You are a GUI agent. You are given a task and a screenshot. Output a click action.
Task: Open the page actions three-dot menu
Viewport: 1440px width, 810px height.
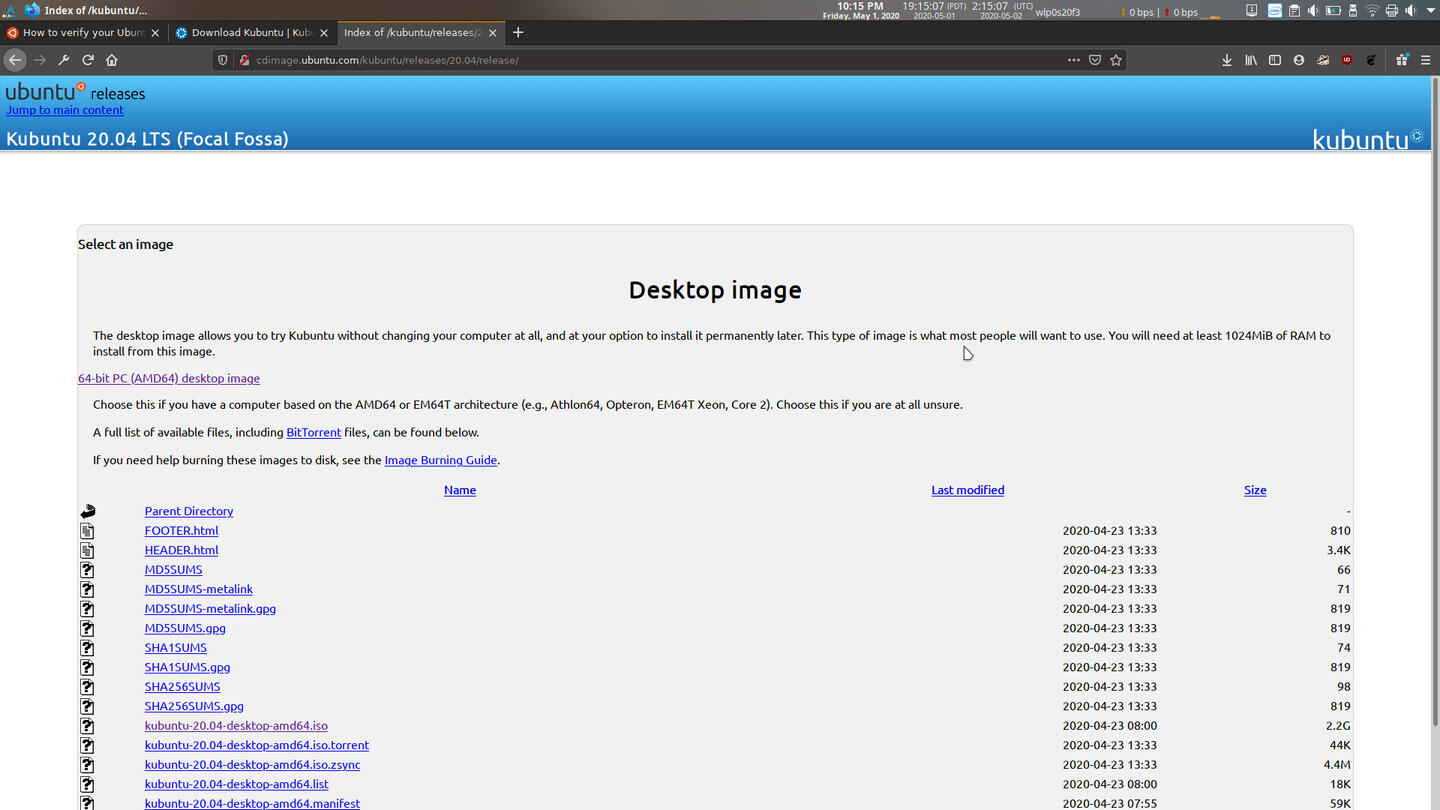point(1074,60)
